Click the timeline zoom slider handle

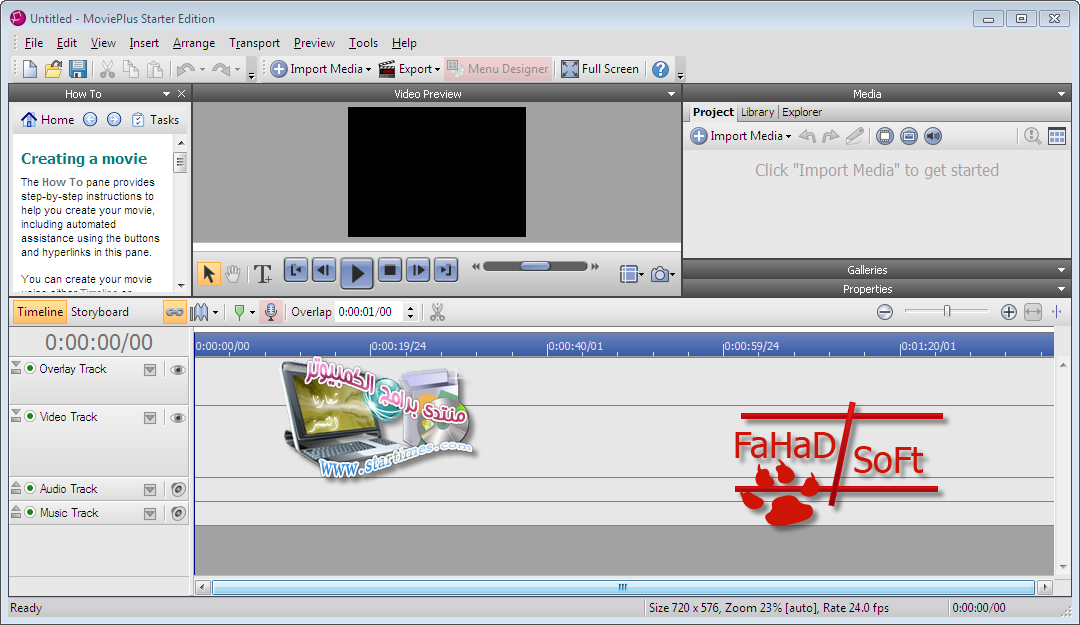pyautogui.click(x=946, y=312)
